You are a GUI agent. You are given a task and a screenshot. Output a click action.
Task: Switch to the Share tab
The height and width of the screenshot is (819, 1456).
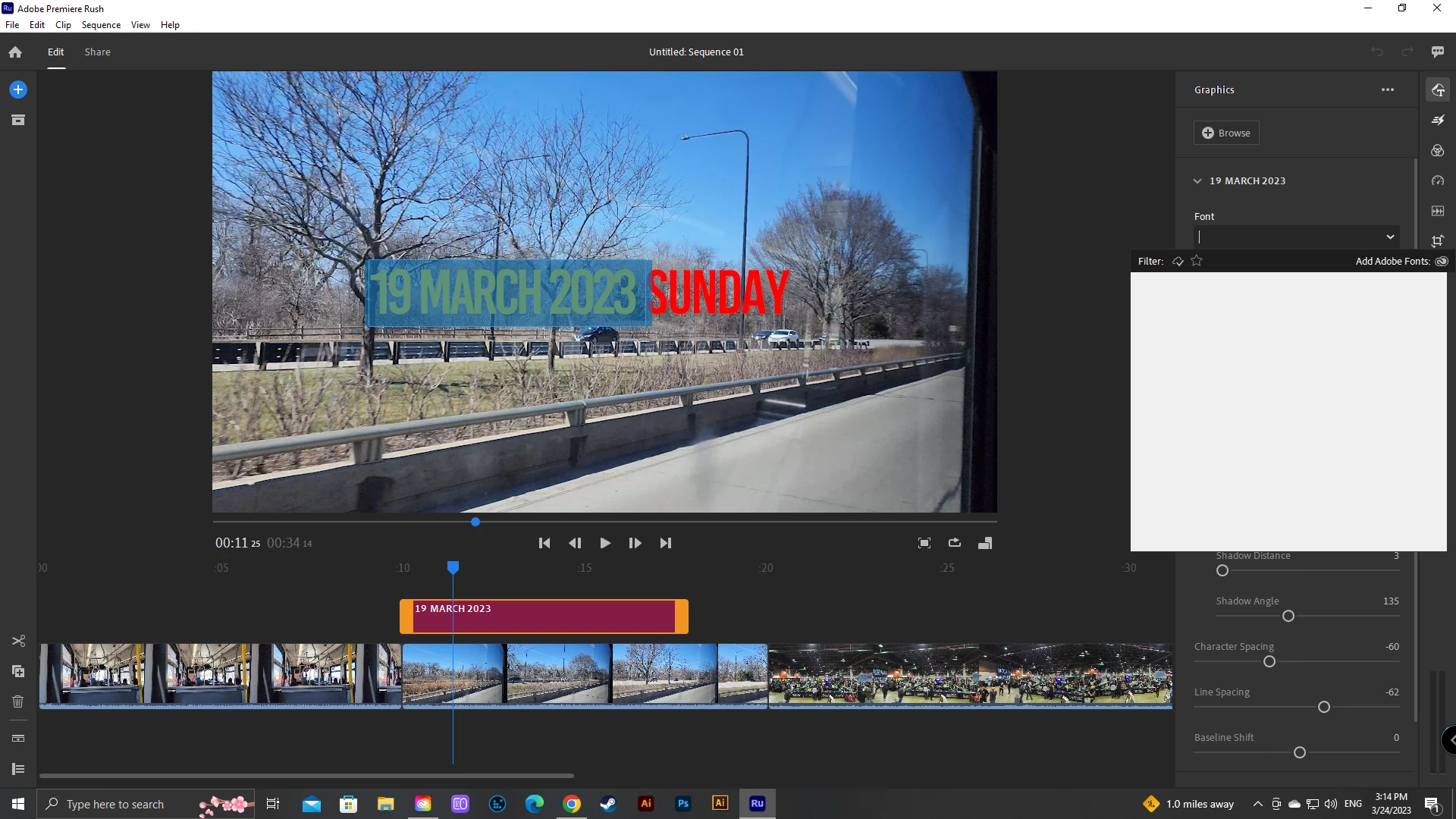(x=97, y=52)
